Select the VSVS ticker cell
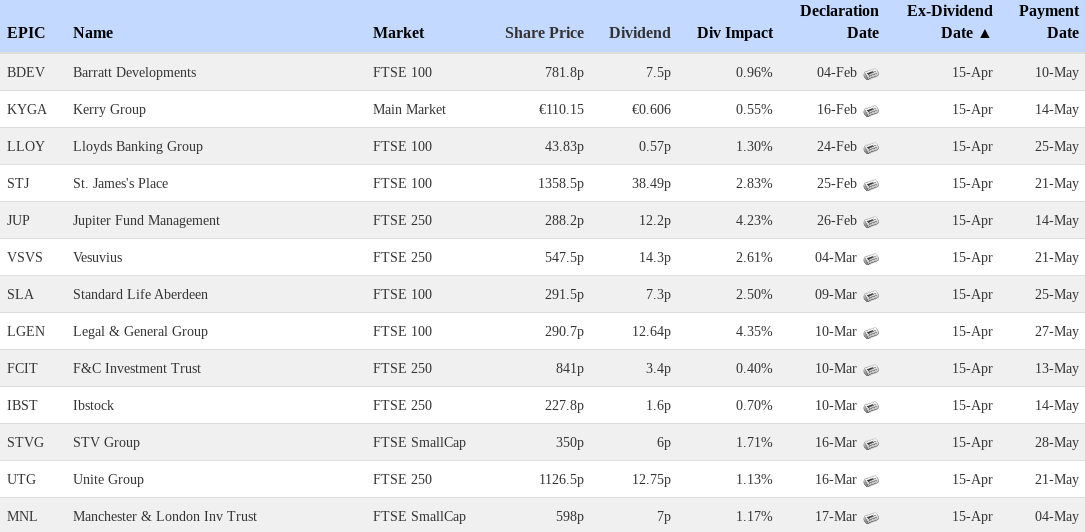Viewport: 1085px width, 532px height. [25, 257]
